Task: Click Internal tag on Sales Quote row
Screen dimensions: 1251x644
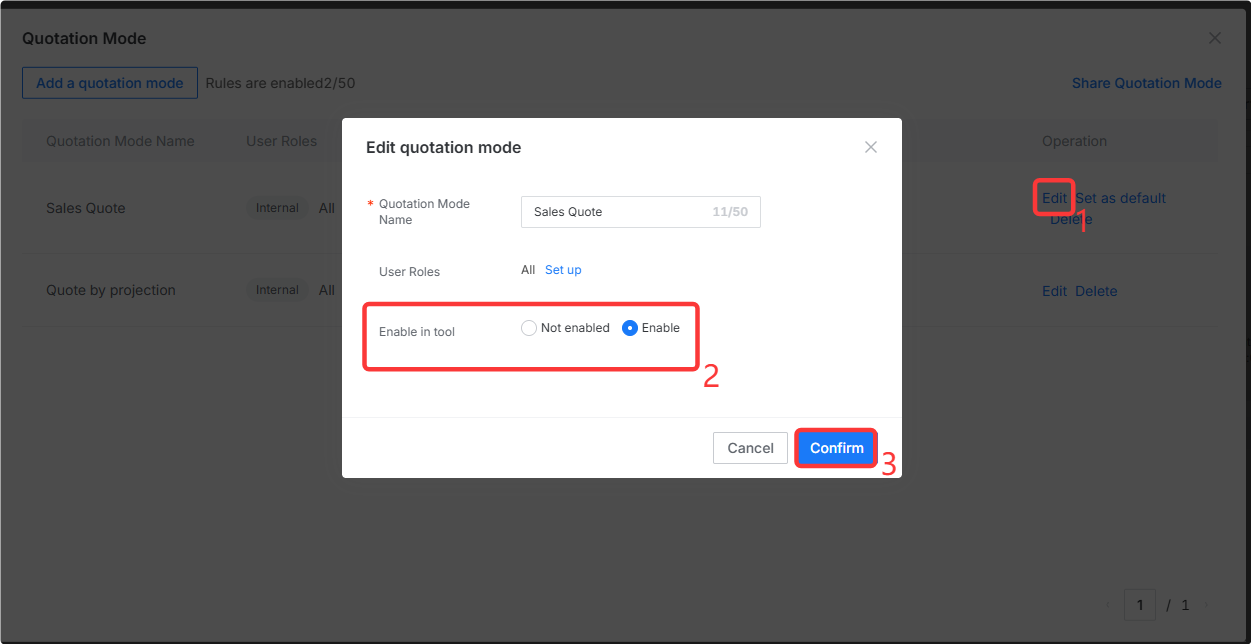Action: coord(277,208)
